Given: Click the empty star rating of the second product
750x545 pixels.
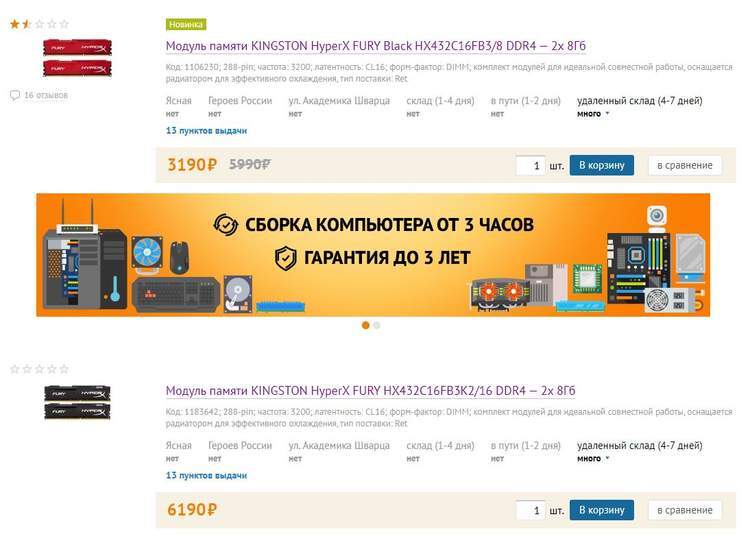Looking at the screenshot, I should click(40, 369).
